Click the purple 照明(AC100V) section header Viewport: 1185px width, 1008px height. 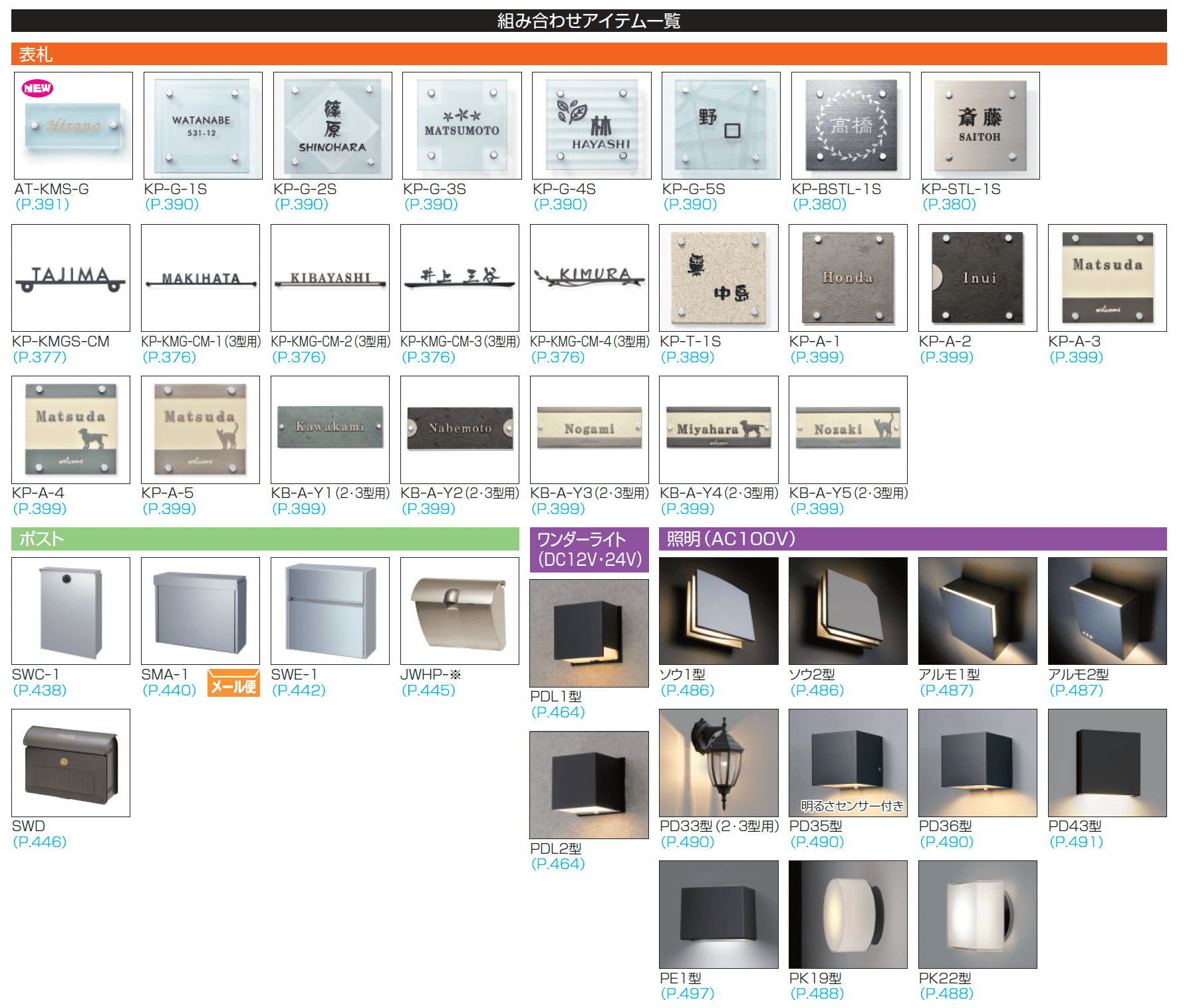[912, 539]
